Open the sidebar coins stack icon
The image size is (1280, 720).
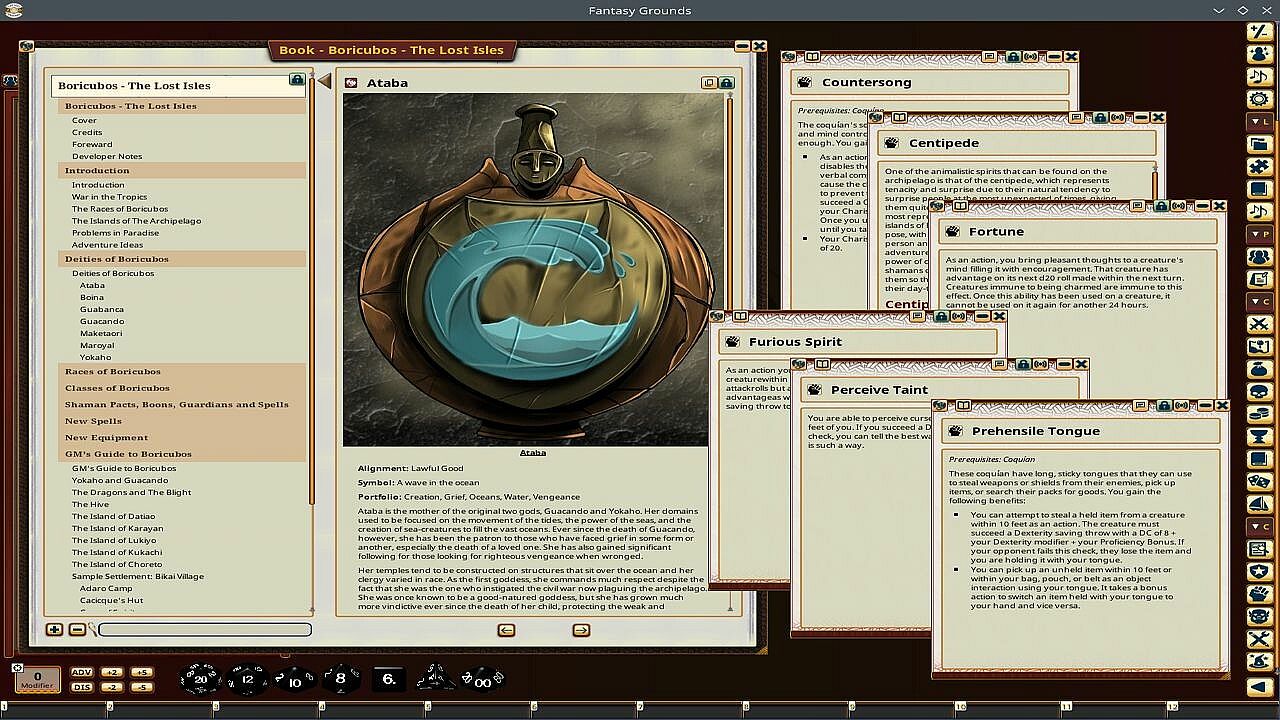1260,414
